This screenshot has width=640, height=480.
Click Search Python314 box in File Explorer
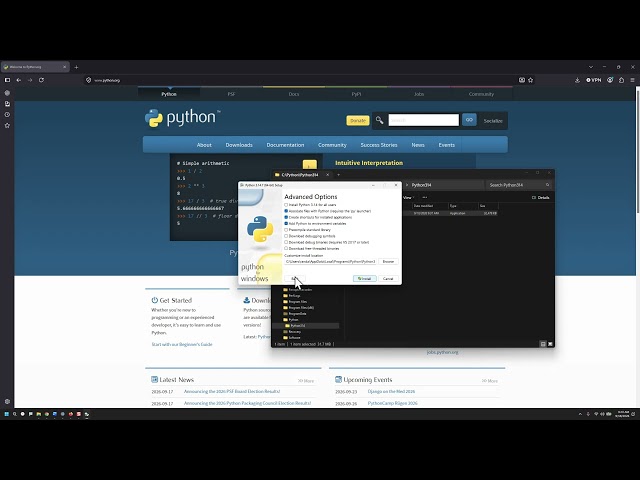[x=518, y=185]
